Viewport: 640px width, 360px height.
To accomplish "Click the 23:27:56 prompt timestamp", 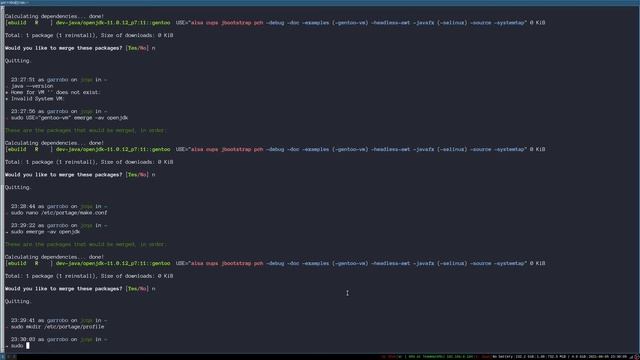I will pos(23,111).
